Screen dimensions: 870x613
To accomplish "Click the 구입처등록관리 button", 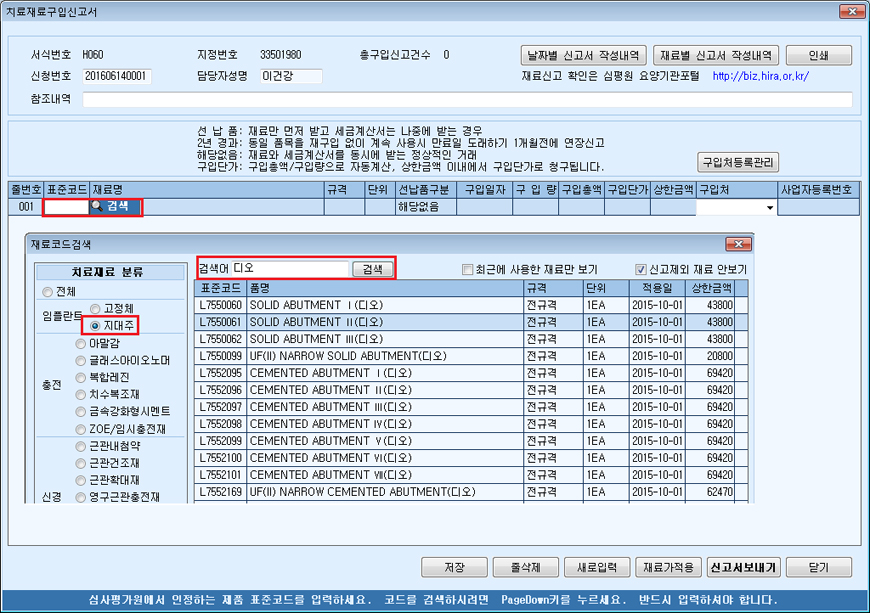I will click(x=738, y=162).
